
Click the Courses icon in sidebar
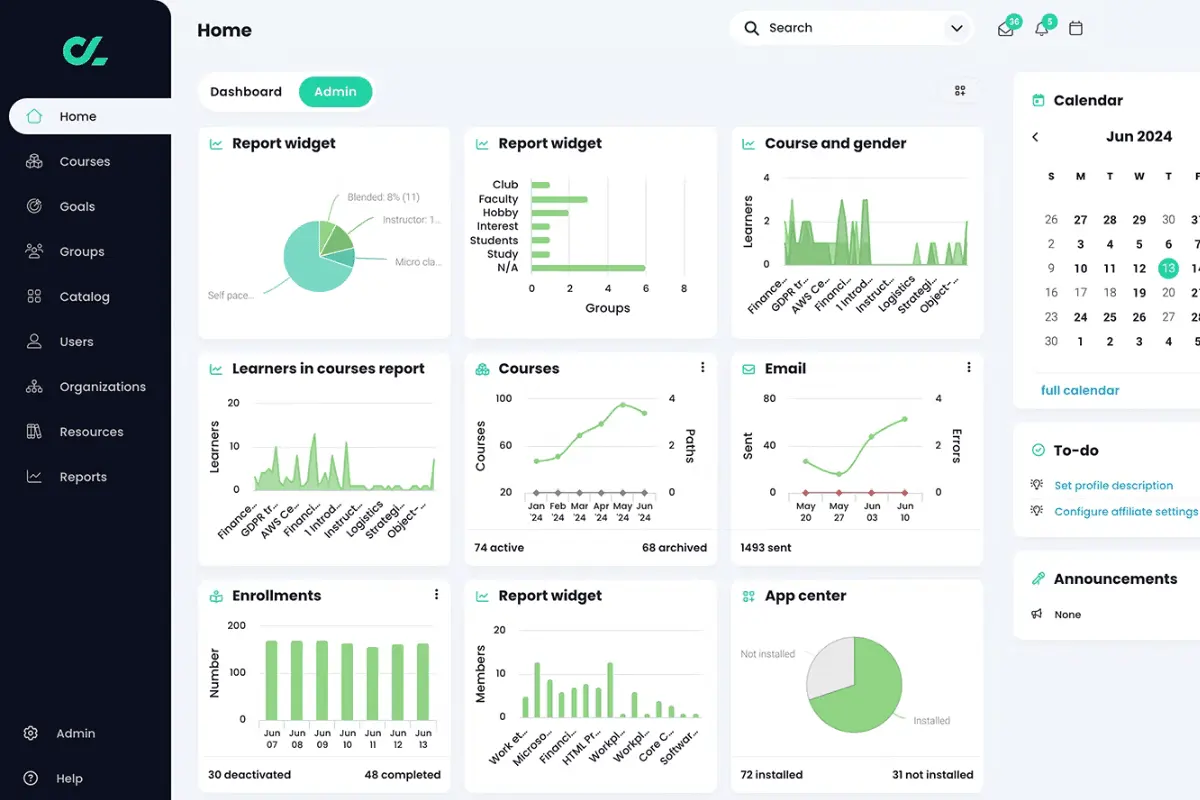pos(34,161)
